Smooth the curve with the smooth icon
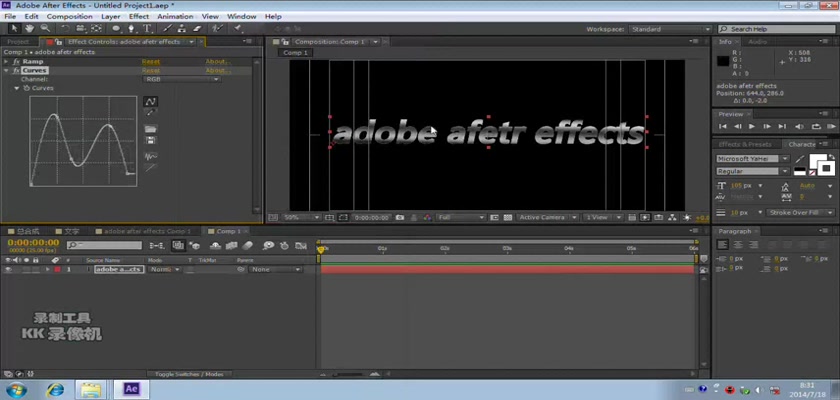 pyautogui.click(x=151, y=156)
